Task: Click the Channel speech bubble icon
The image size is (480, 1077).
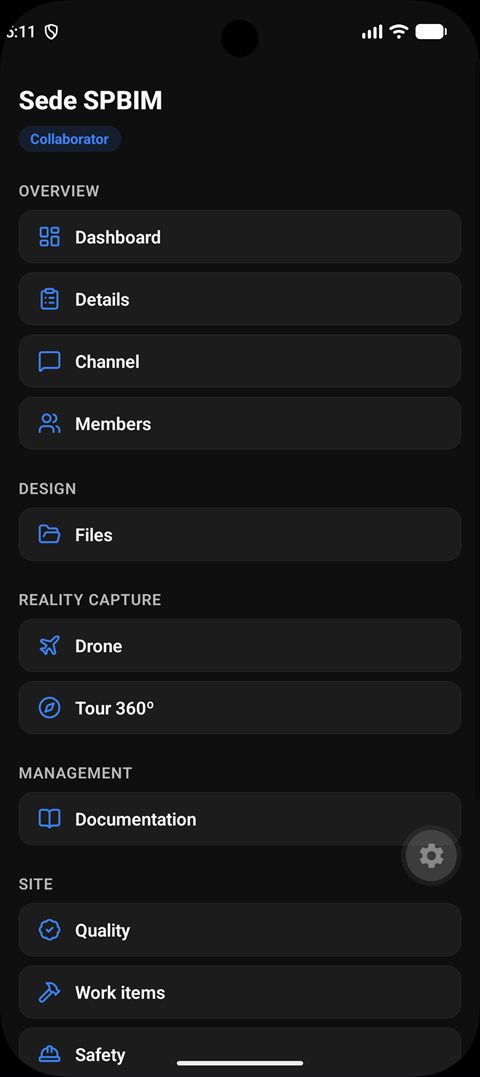Action: click(x=49, y=361)
